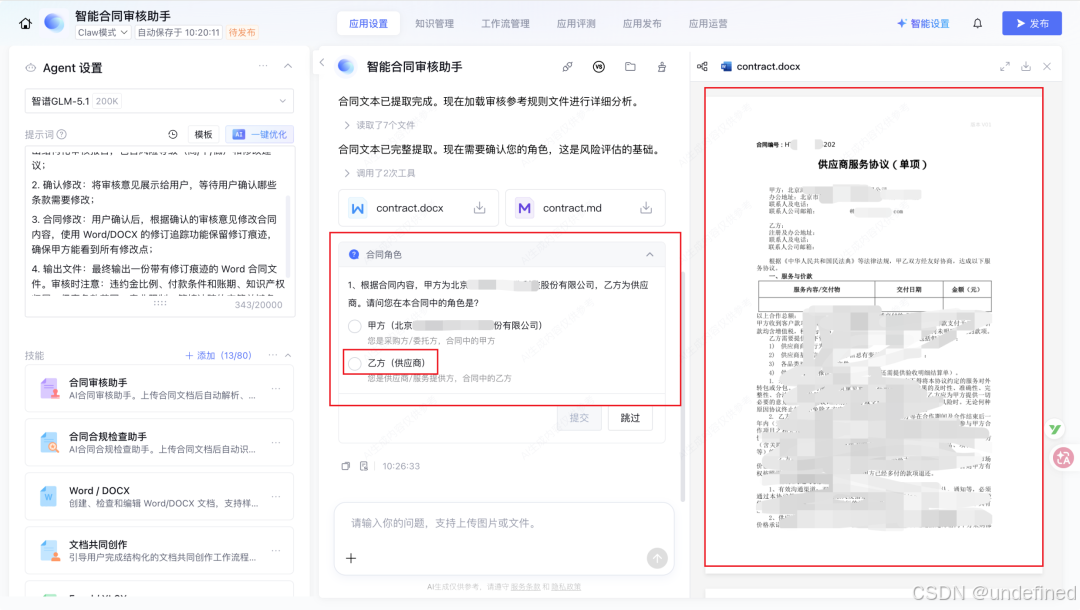Select 乙方（供应商）radio option
This screenshot has width=1080, height=610.
pyautogui.click(x=355, y=364)
